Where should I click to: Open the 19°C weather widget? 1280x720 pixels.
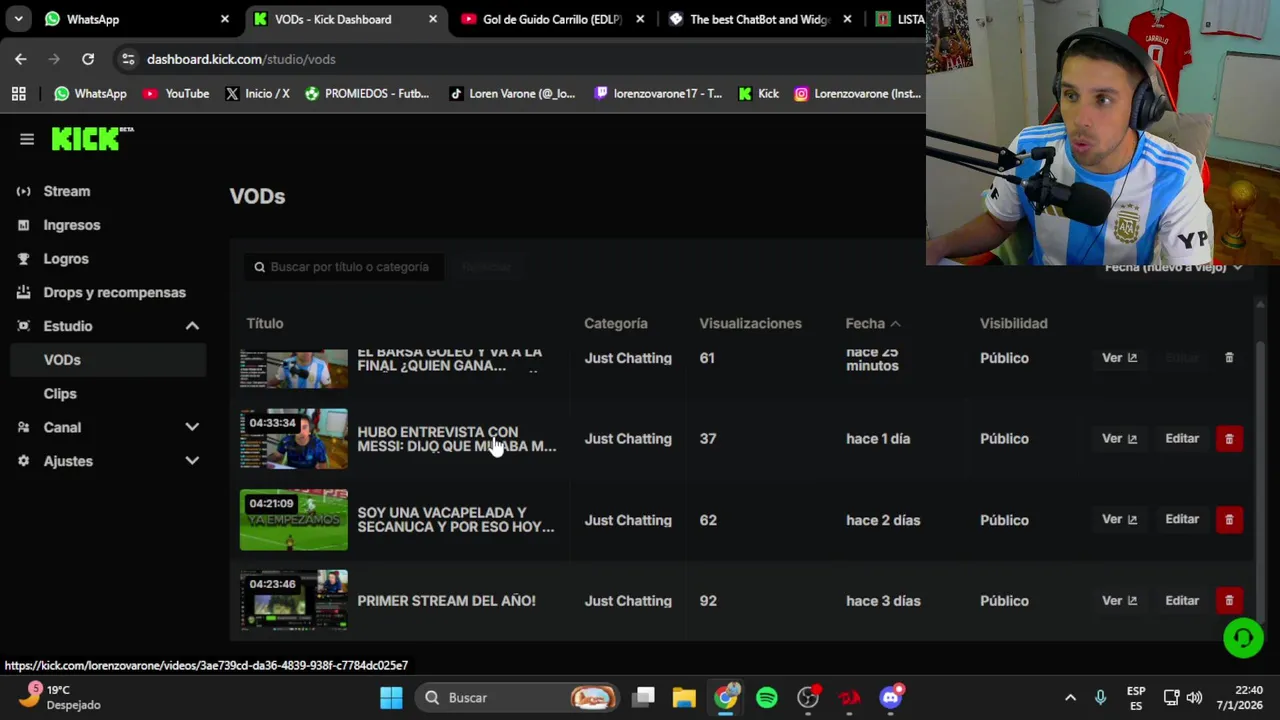point(60,697)
